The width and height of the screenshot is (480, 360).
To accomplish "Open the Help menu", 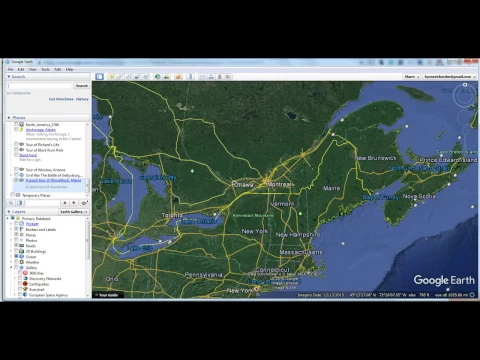I will [69, 69].
